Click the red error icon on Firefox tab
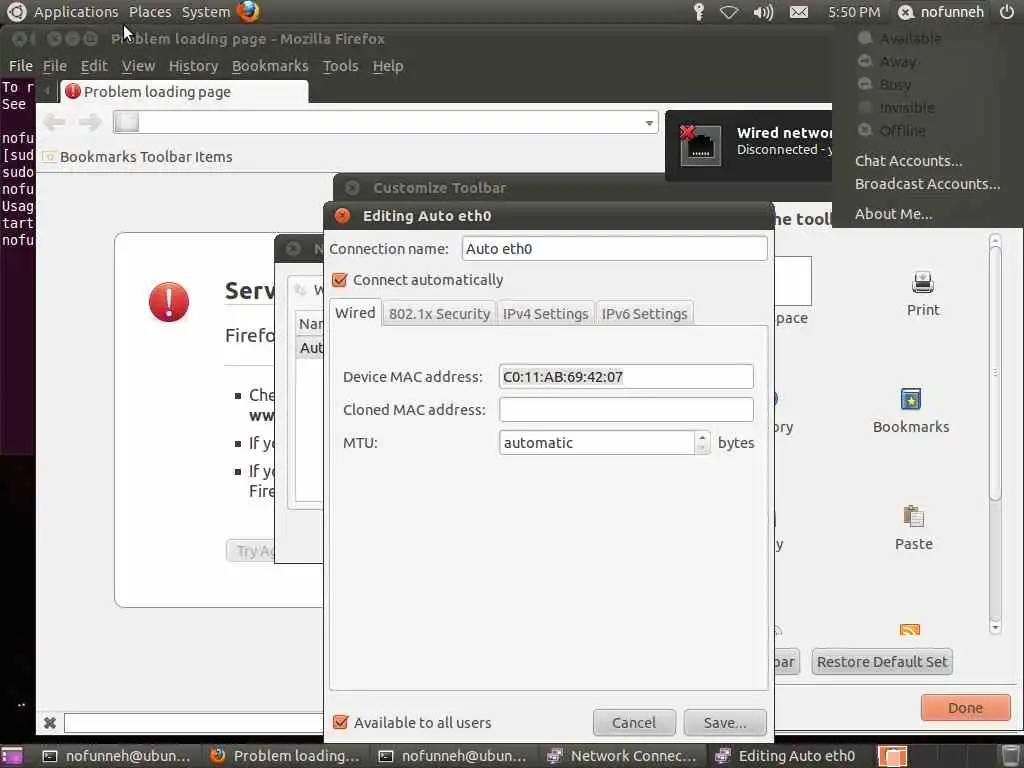Viewport: 1024px width, 768px height. point(72,91)
